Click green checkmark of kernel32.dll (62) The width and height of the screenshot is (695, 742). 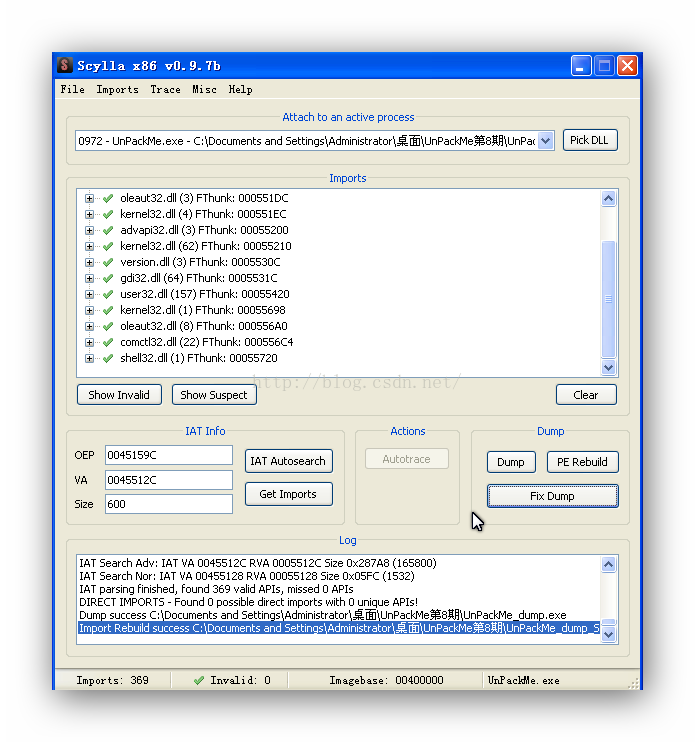coord(108,246)
